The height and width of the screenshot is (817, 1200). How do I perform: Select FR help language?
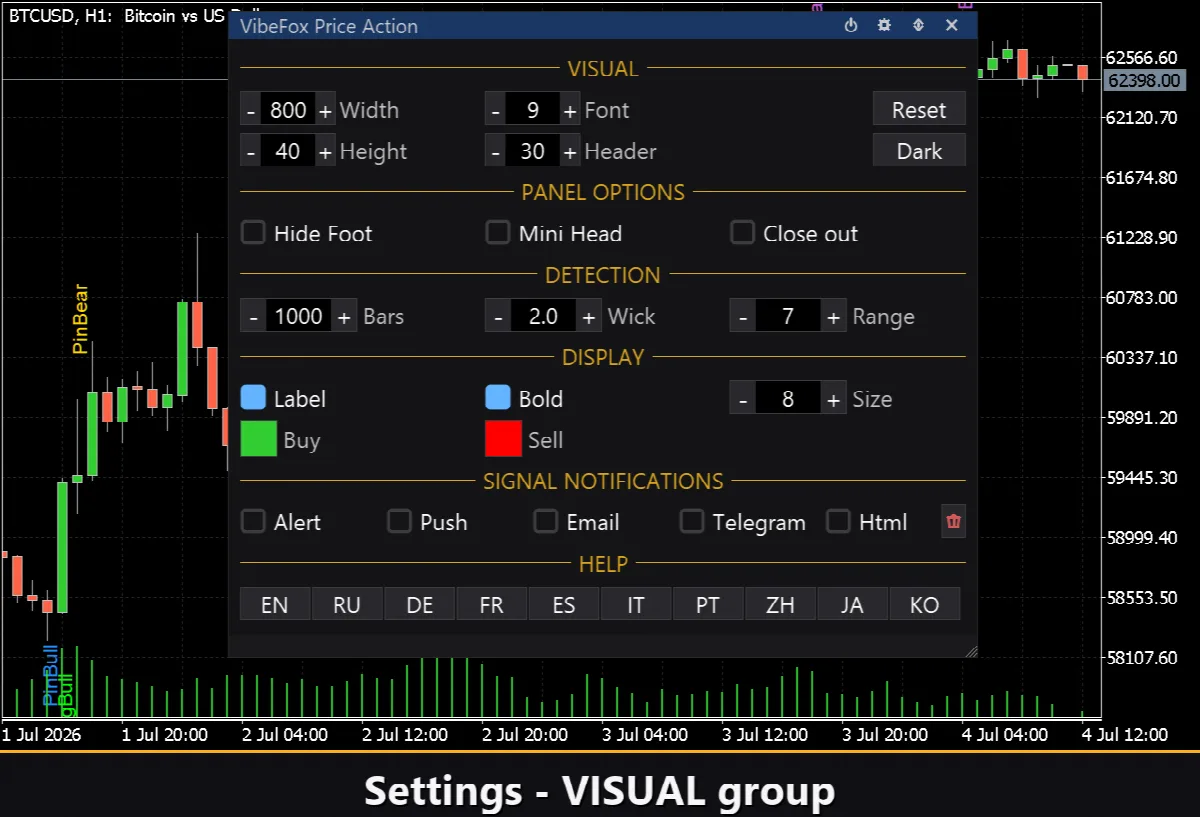[492, 605]
